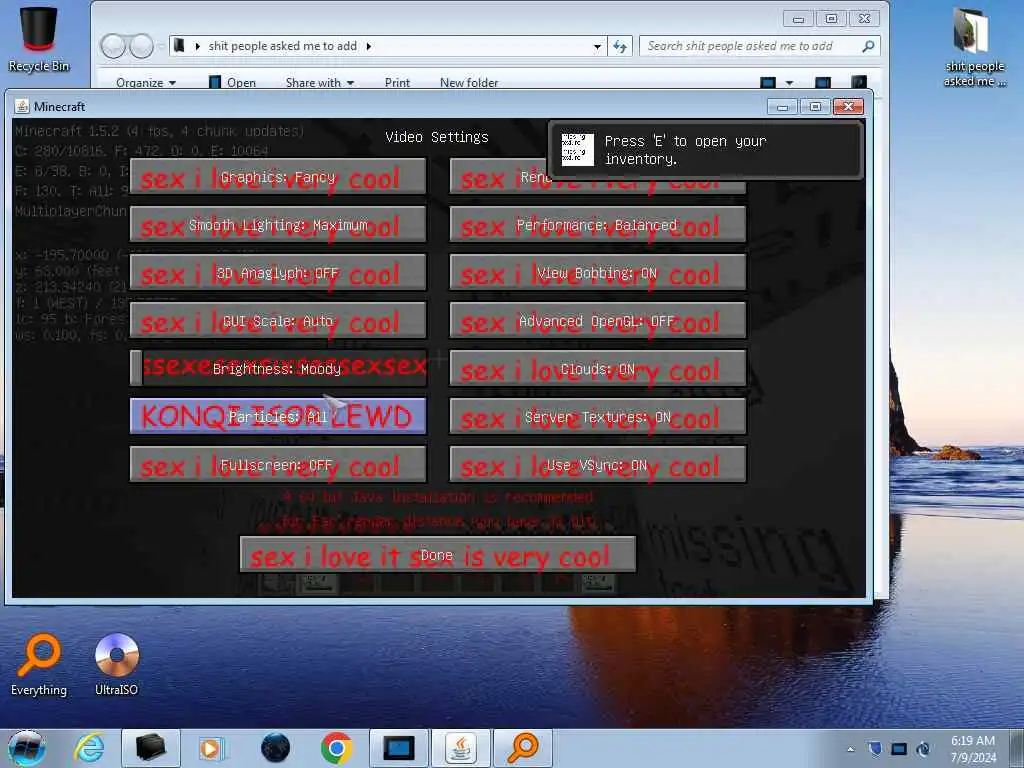Switch to Explorer folder taskbar button
The width and height of the screenshot is (1024, 768).
[151, 748]
